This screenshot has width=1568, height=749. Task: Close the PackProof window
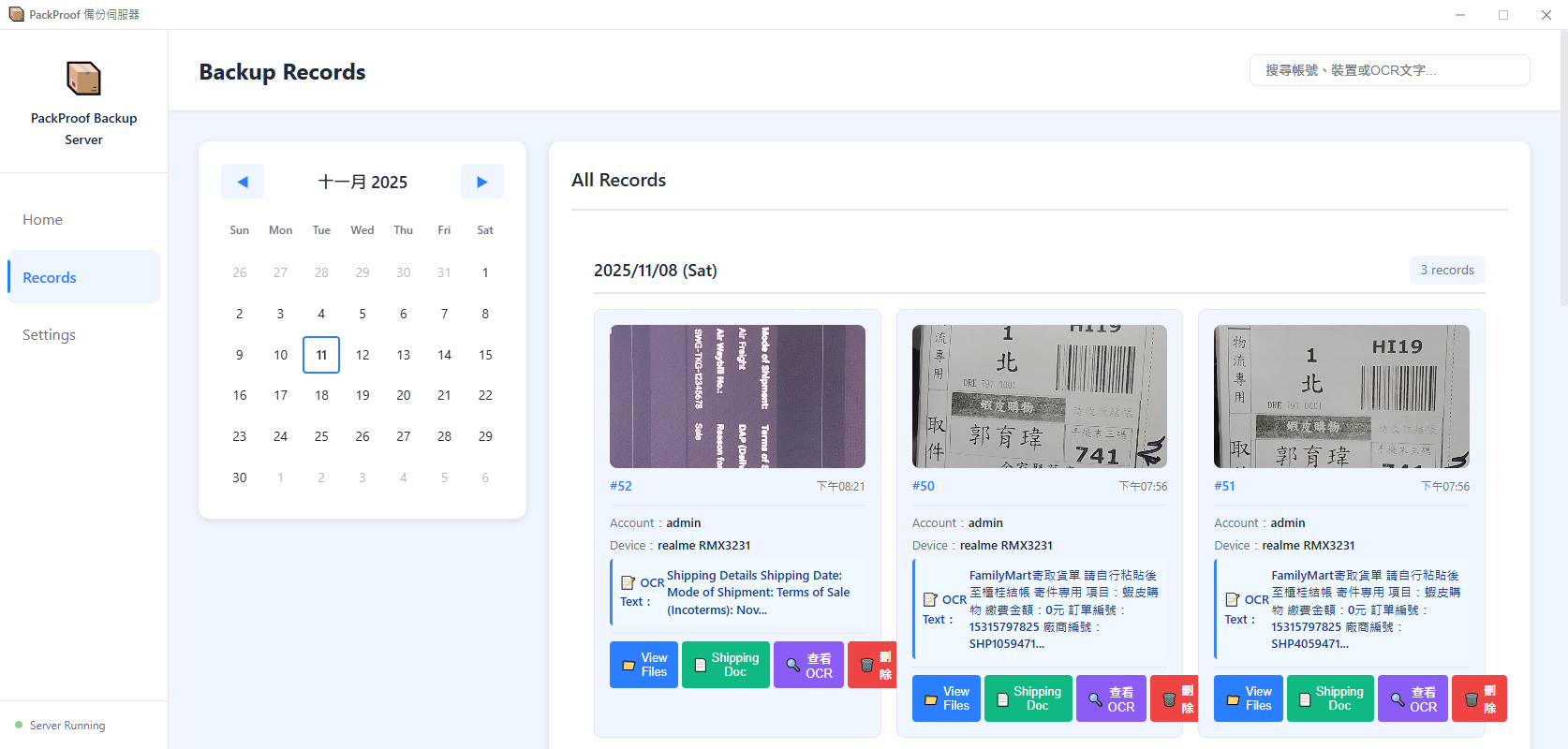point(1546,15)
